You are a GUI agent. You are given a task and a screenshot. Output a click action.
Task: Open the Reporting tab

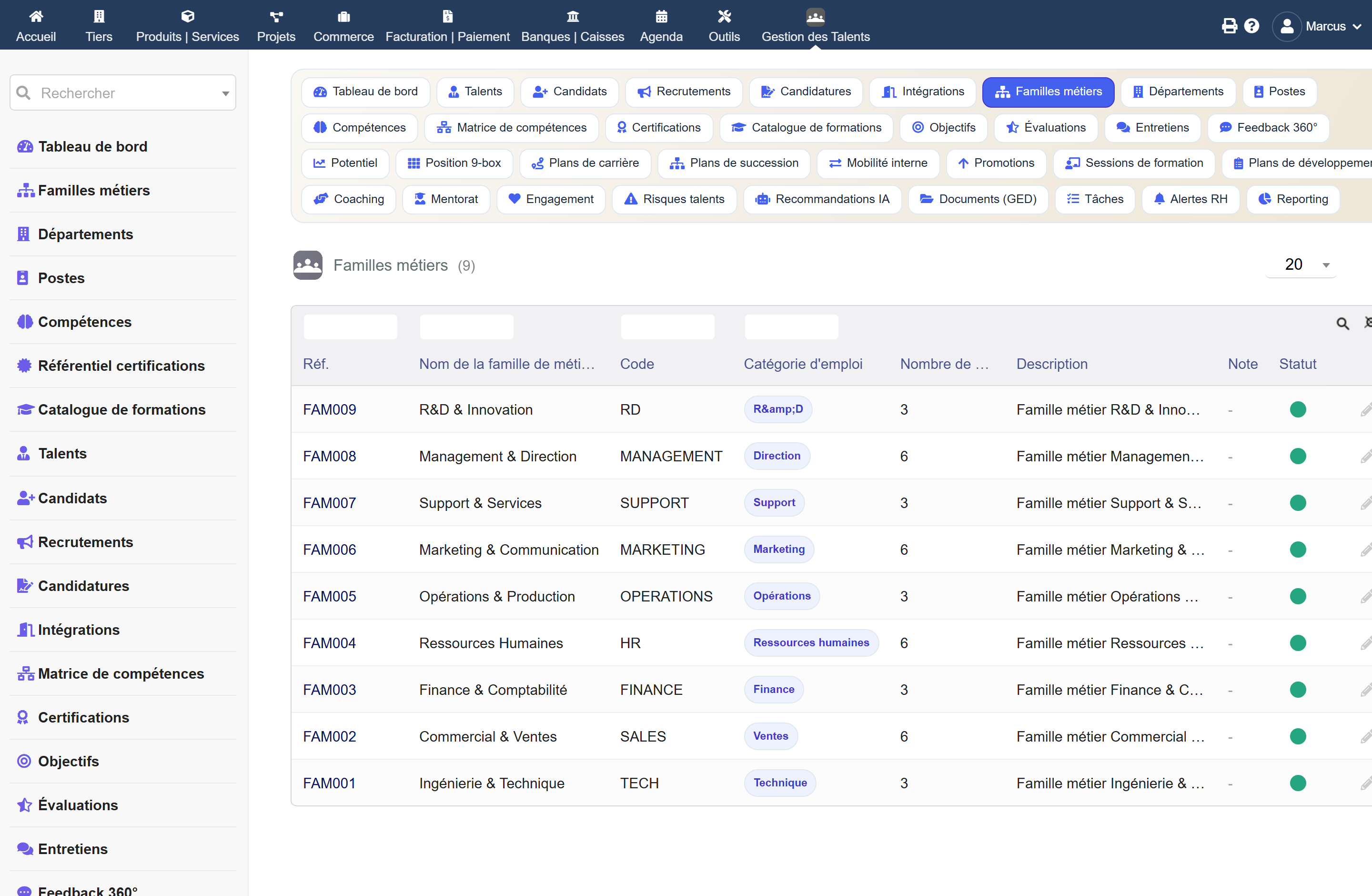click(x=1292, y=200)
